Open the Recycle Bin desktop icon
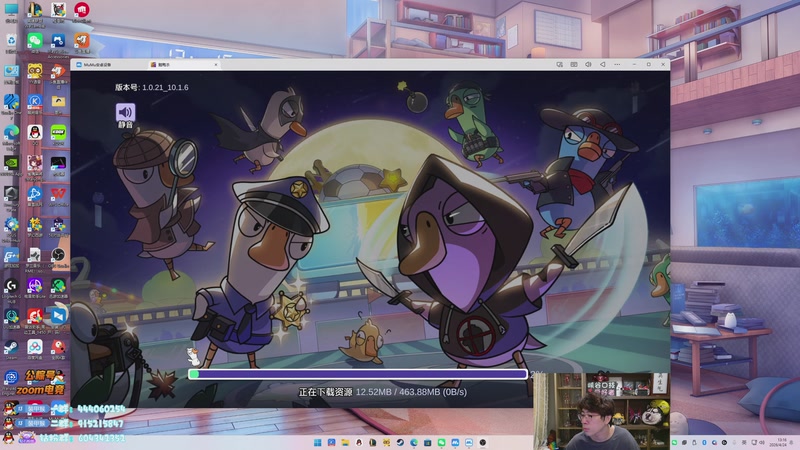The width and height of the screenshot is (800, 450). (x=11, y=42)
